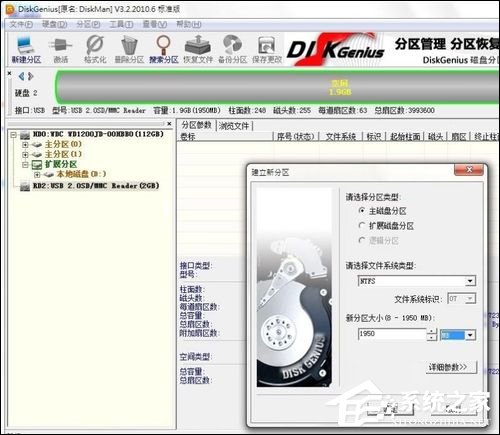This screenshot has width=500, height=435.
Task: Open the 工具 Tools menu
Action: 121,24
